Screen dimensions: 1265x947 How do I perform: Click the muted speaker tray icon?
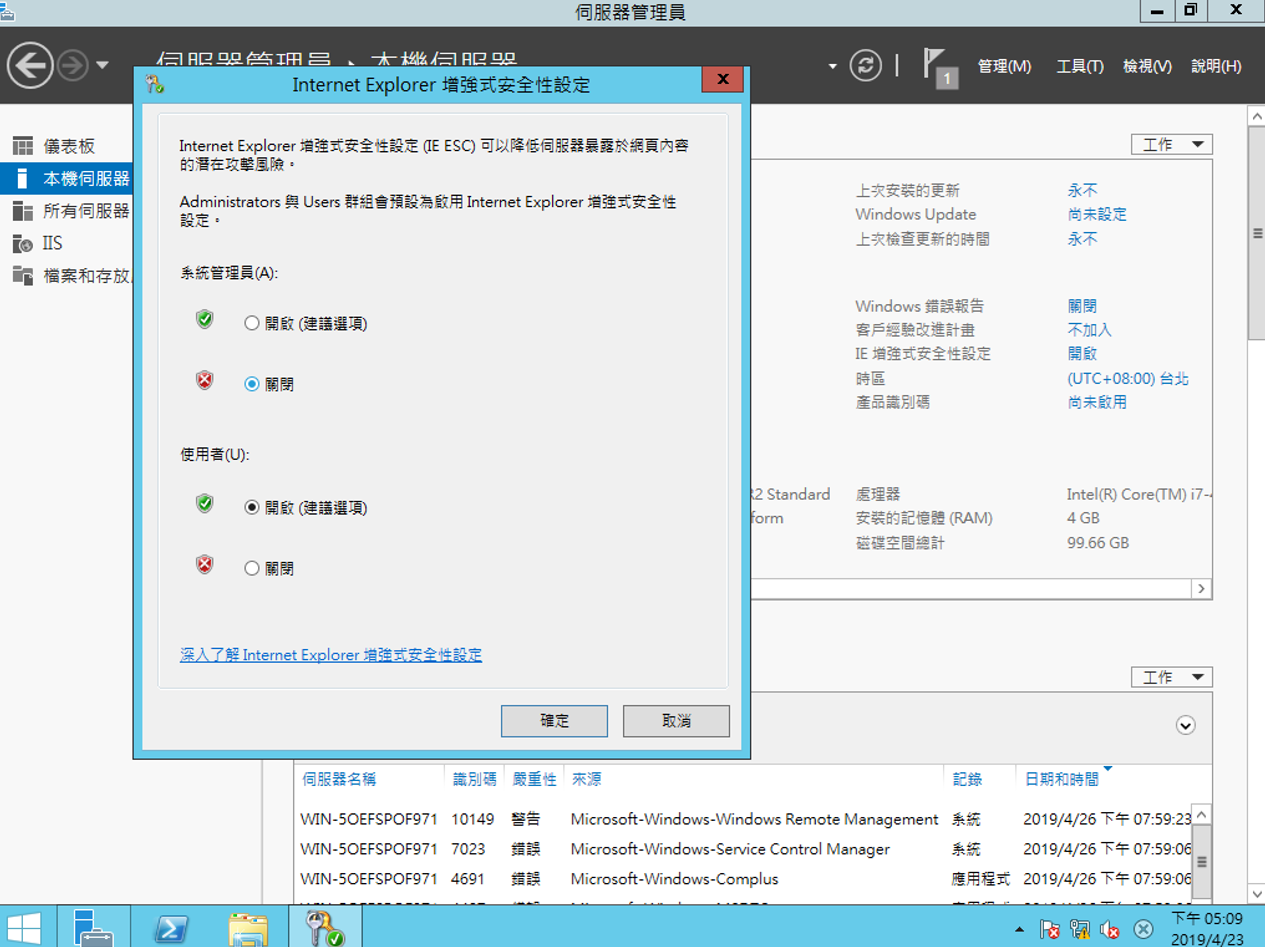[1109, 929]
